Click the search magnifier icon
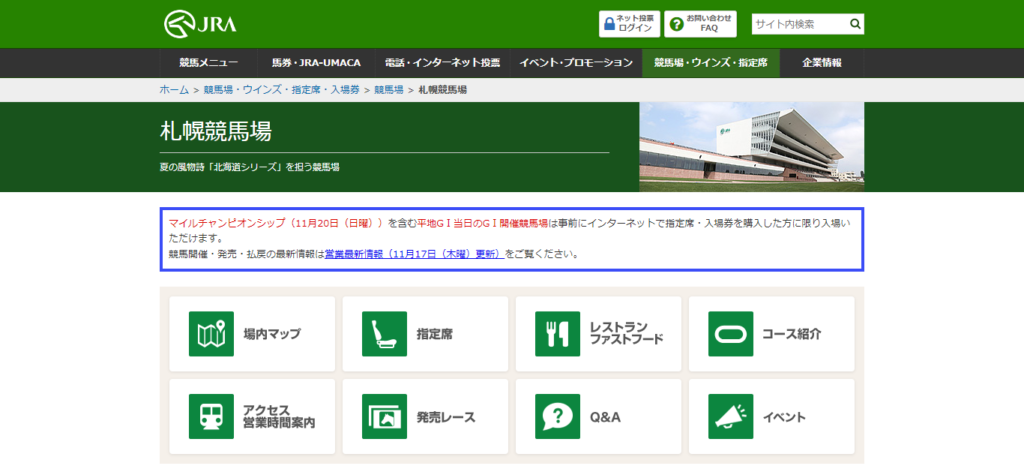Viewport: 1024px width, 469px height. pos(855,24)
